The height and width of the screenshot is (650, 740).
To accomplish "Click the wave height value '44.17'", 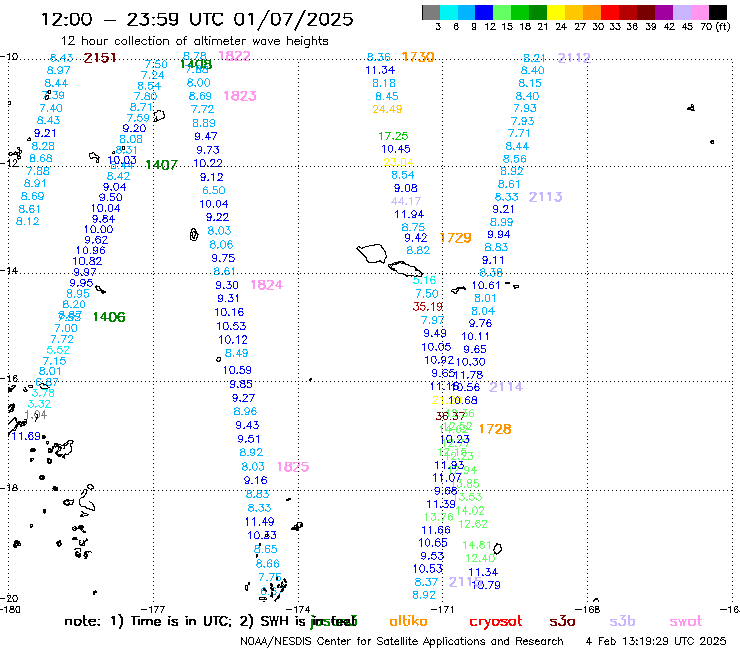I will pos(405,201).
